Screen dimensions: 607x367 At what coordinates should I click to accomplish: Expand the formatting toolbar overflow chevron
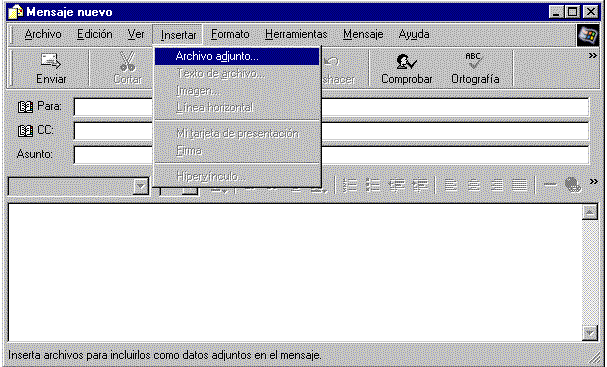coord(593,181)
